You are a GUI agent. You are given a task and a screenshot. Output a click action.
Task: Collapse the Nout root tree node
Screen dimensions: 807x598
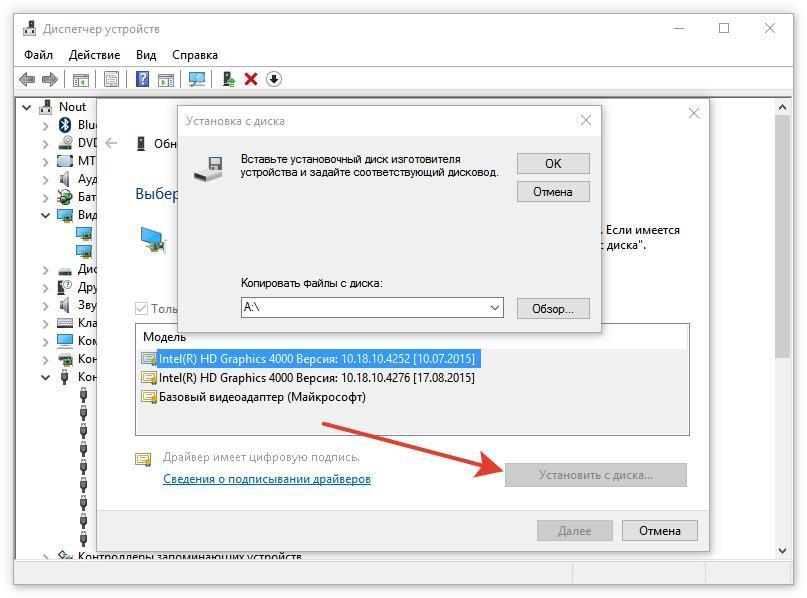coord(27,107)
